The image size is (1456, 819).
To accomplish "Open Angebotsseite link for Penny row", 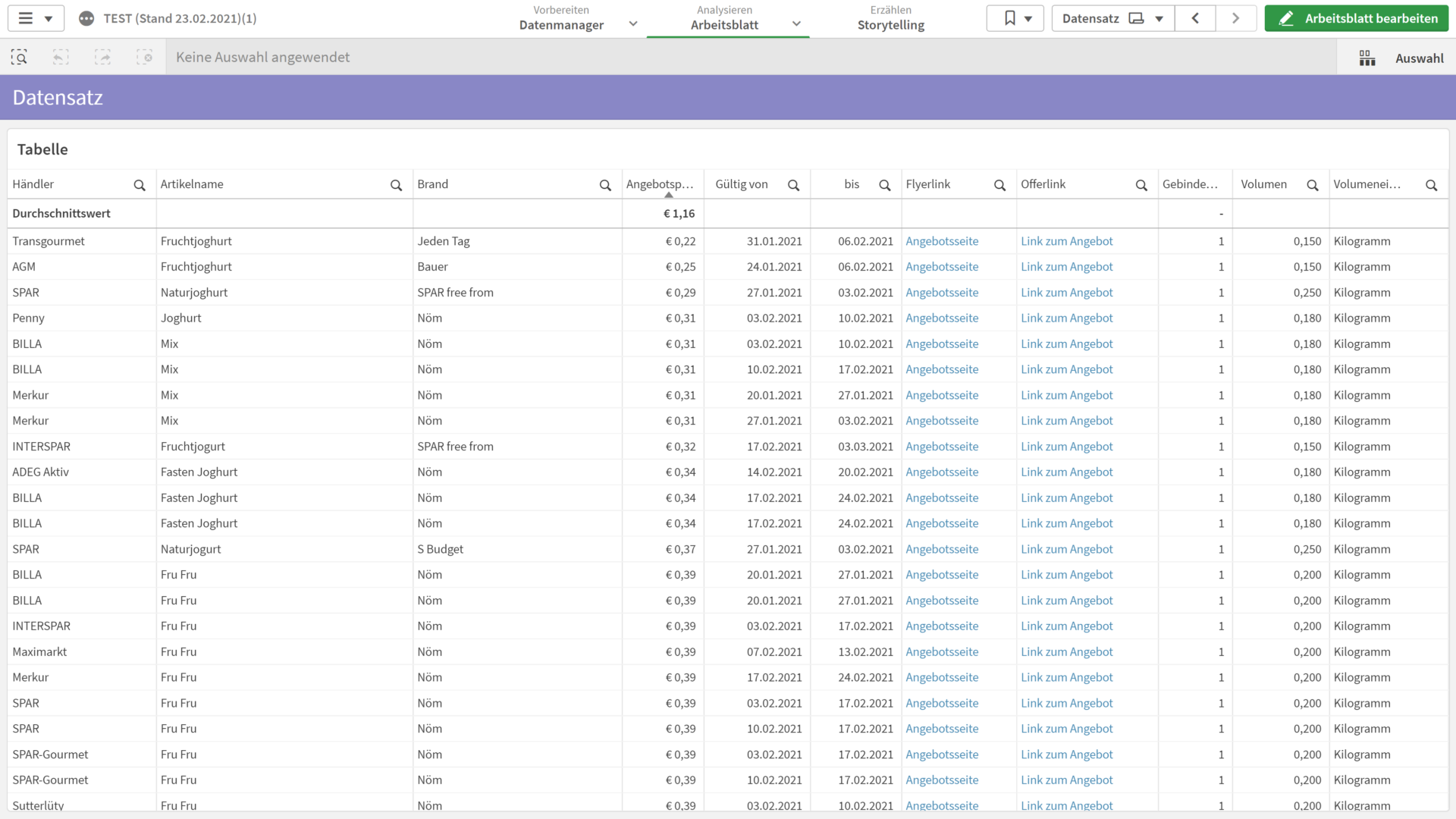I will (942, 318).
